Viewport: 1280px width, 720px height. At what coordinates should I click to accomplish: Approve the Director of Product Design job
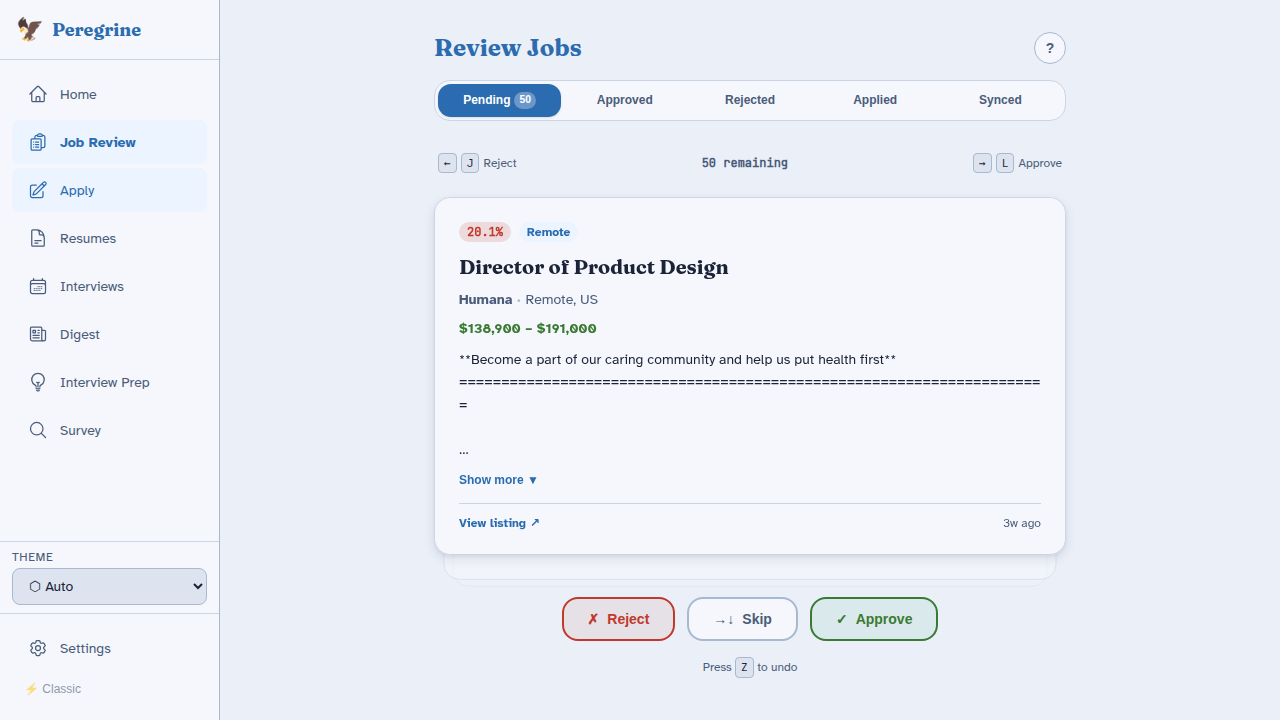point(873,619)
